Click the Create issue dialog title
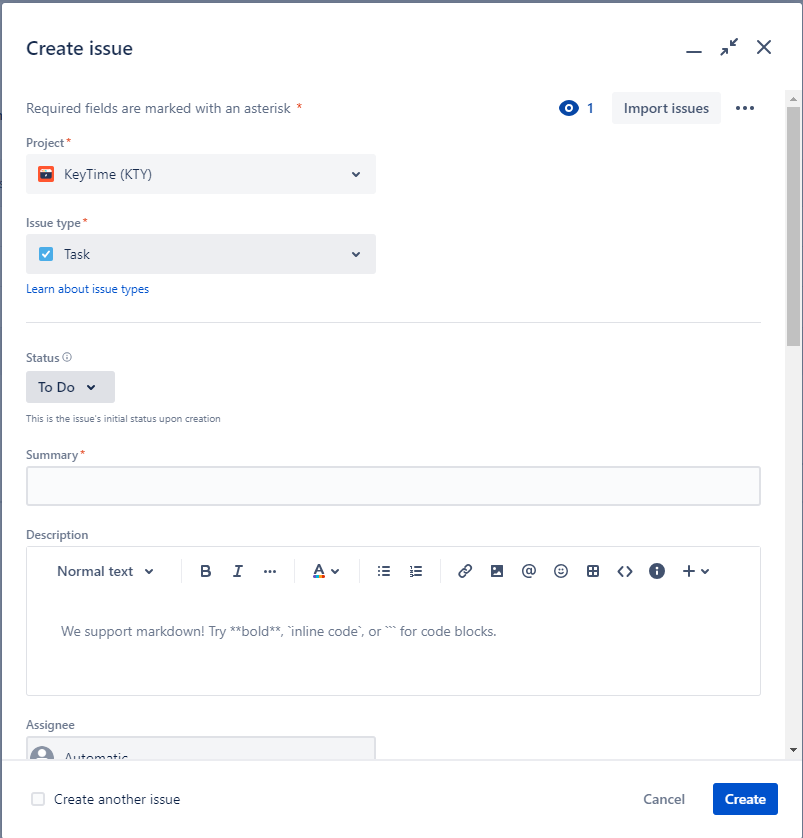Viewport: 803px width, 838px height. [x=80, y=48]
